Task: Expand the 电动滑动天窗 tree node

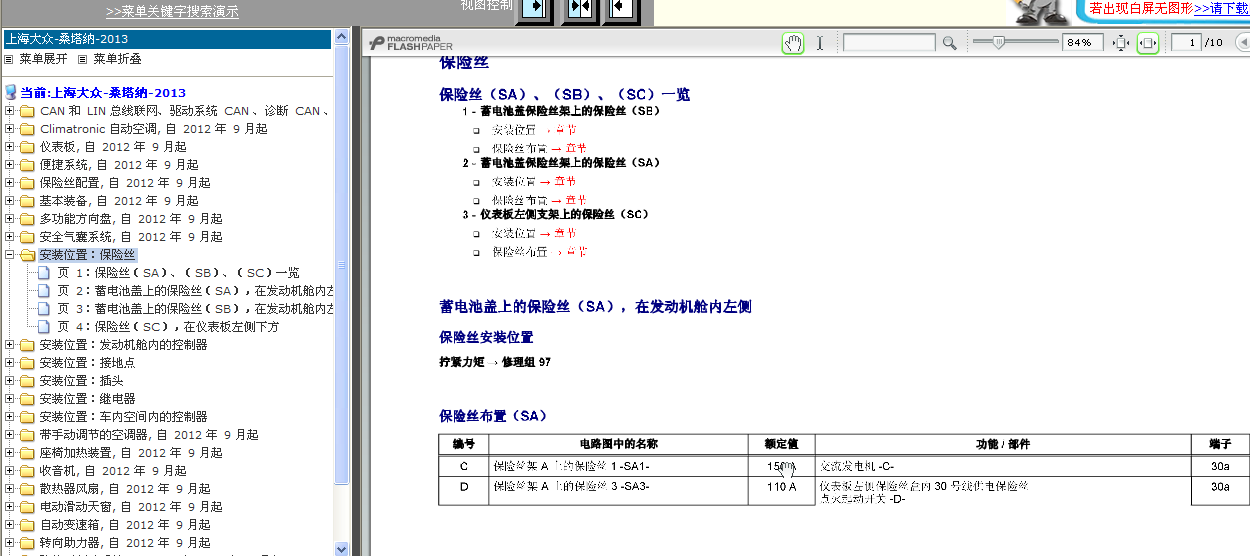Action: (x=10, y=507)
